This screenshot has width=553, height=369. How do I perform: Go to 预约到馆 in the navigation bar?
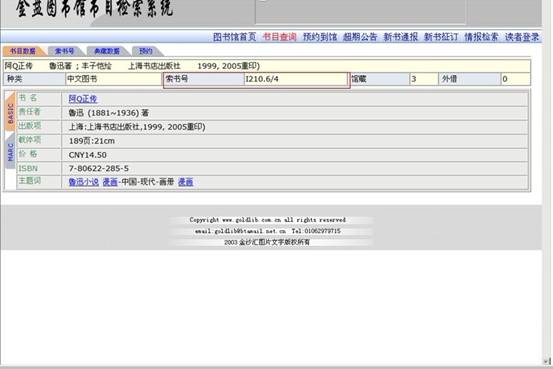(x=320, y=37)
